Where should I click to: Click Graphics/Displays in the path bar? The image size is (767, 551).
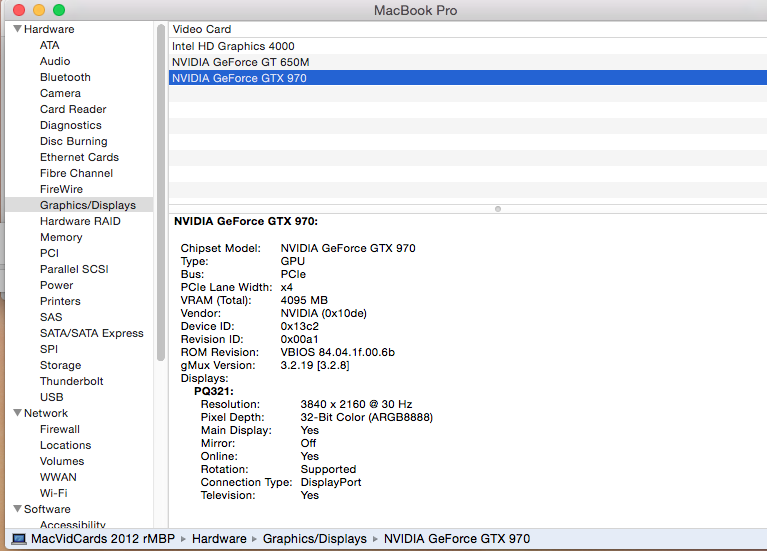click(315, 539)
